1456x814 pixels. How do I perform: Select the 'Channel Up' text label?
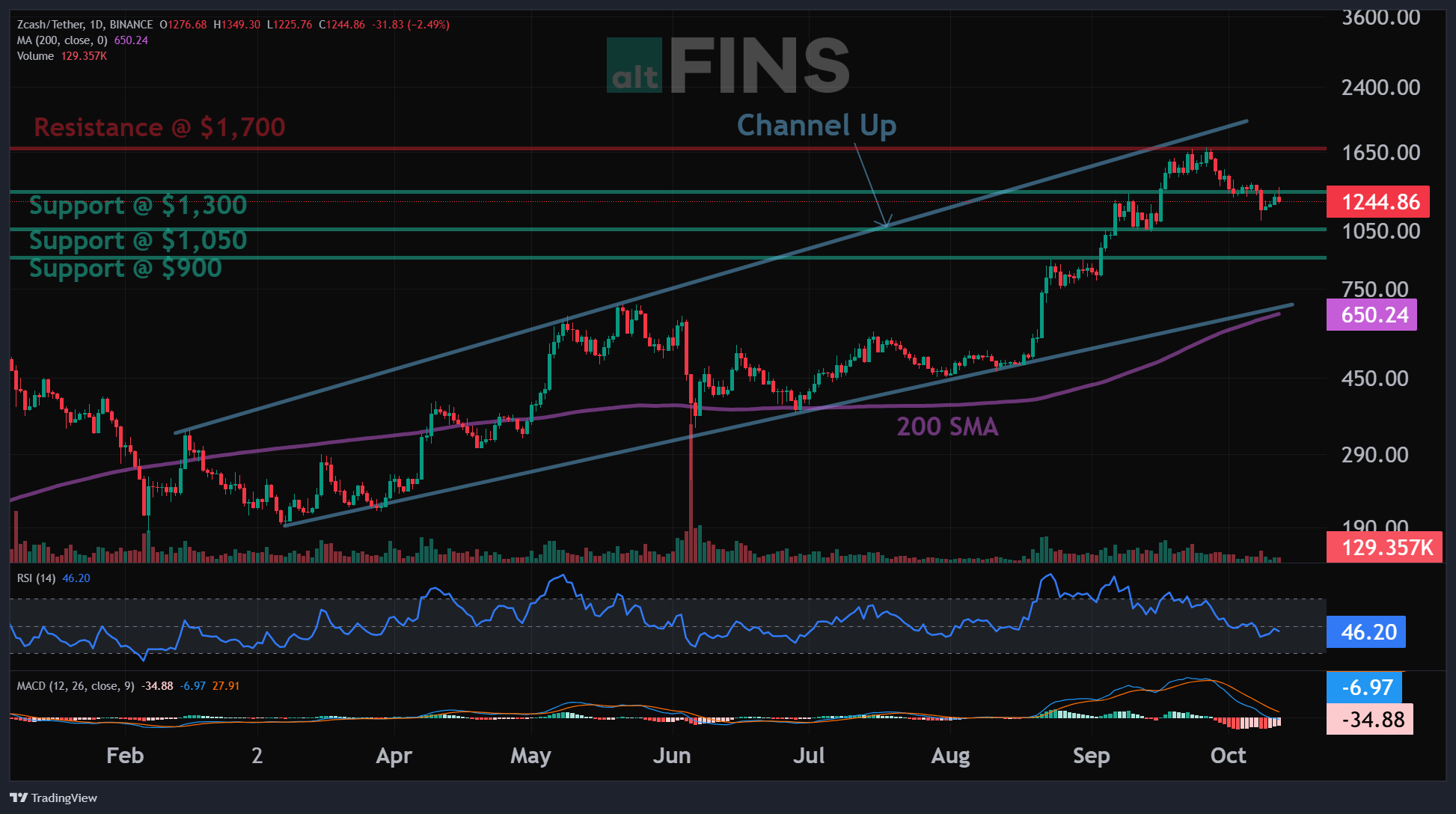816,126
